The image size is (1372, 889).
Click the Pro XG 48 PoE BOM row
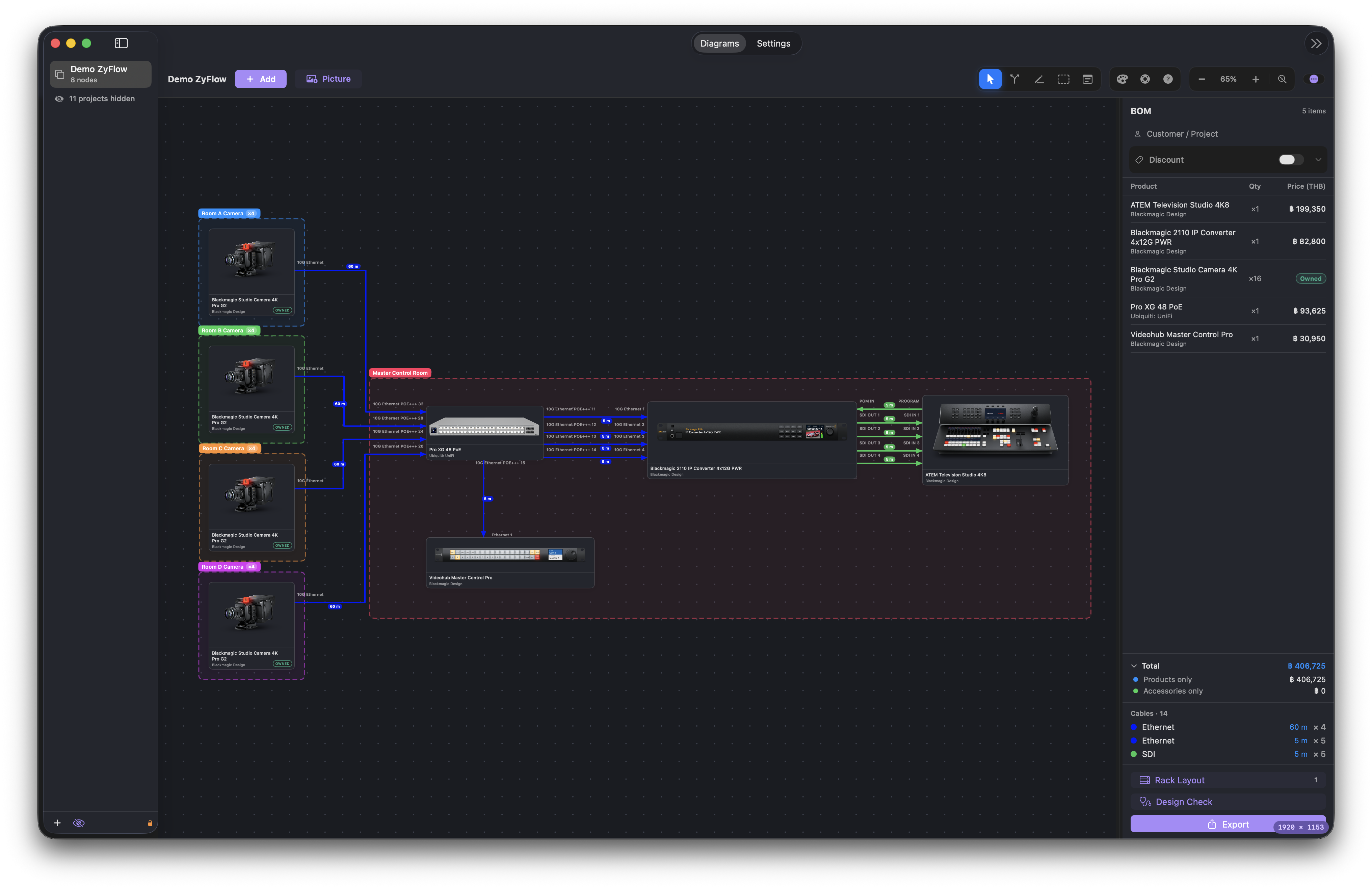(x=1228, y=311)
